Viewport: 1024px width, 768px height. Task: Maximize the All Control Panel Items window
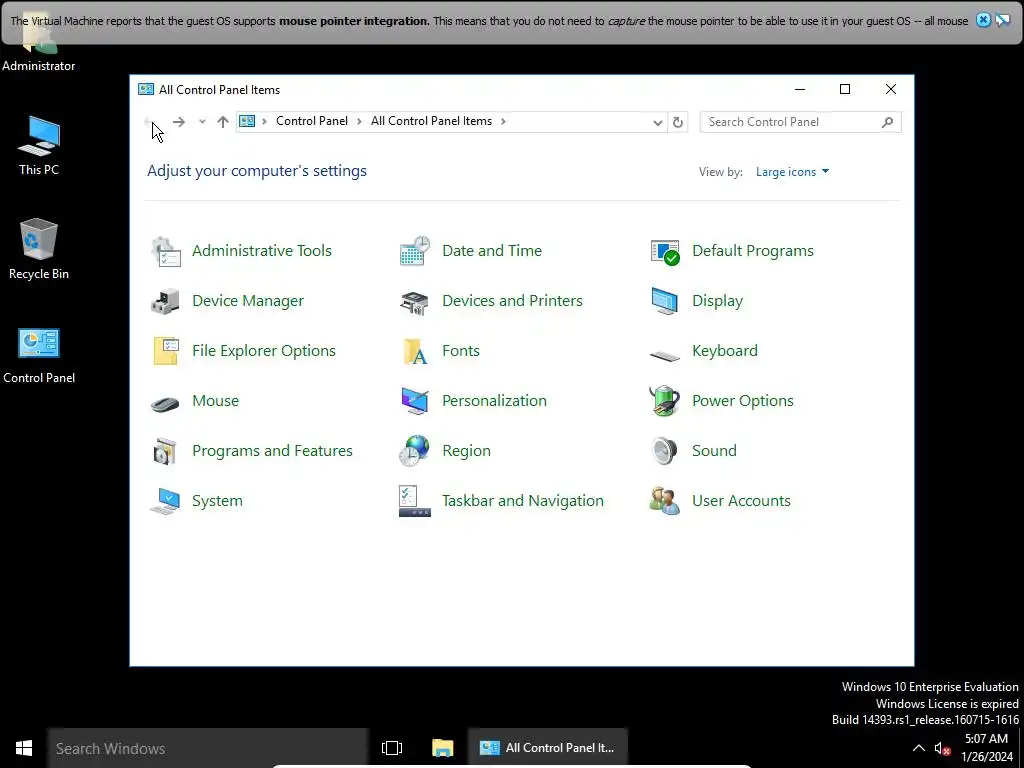tap(844, 89)
